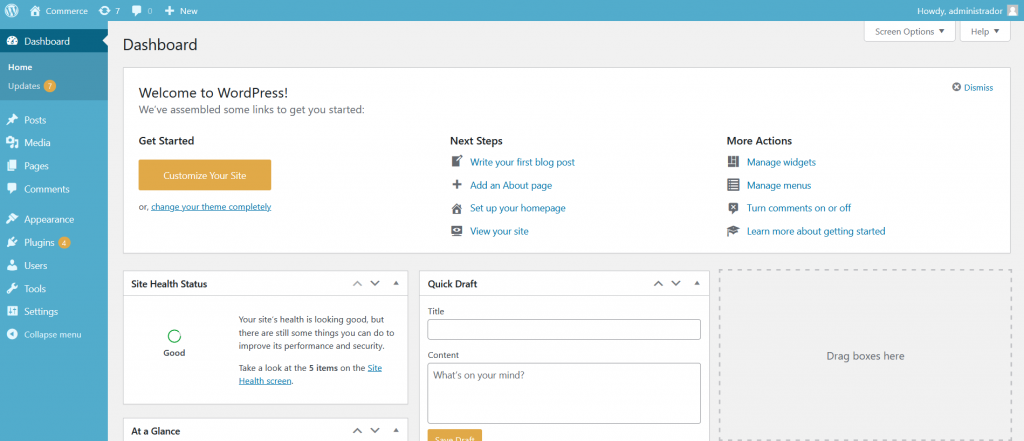Click the comments bubble icon in admin bar
This screenshot has width=1024, height=441.
tap(136, 11)
